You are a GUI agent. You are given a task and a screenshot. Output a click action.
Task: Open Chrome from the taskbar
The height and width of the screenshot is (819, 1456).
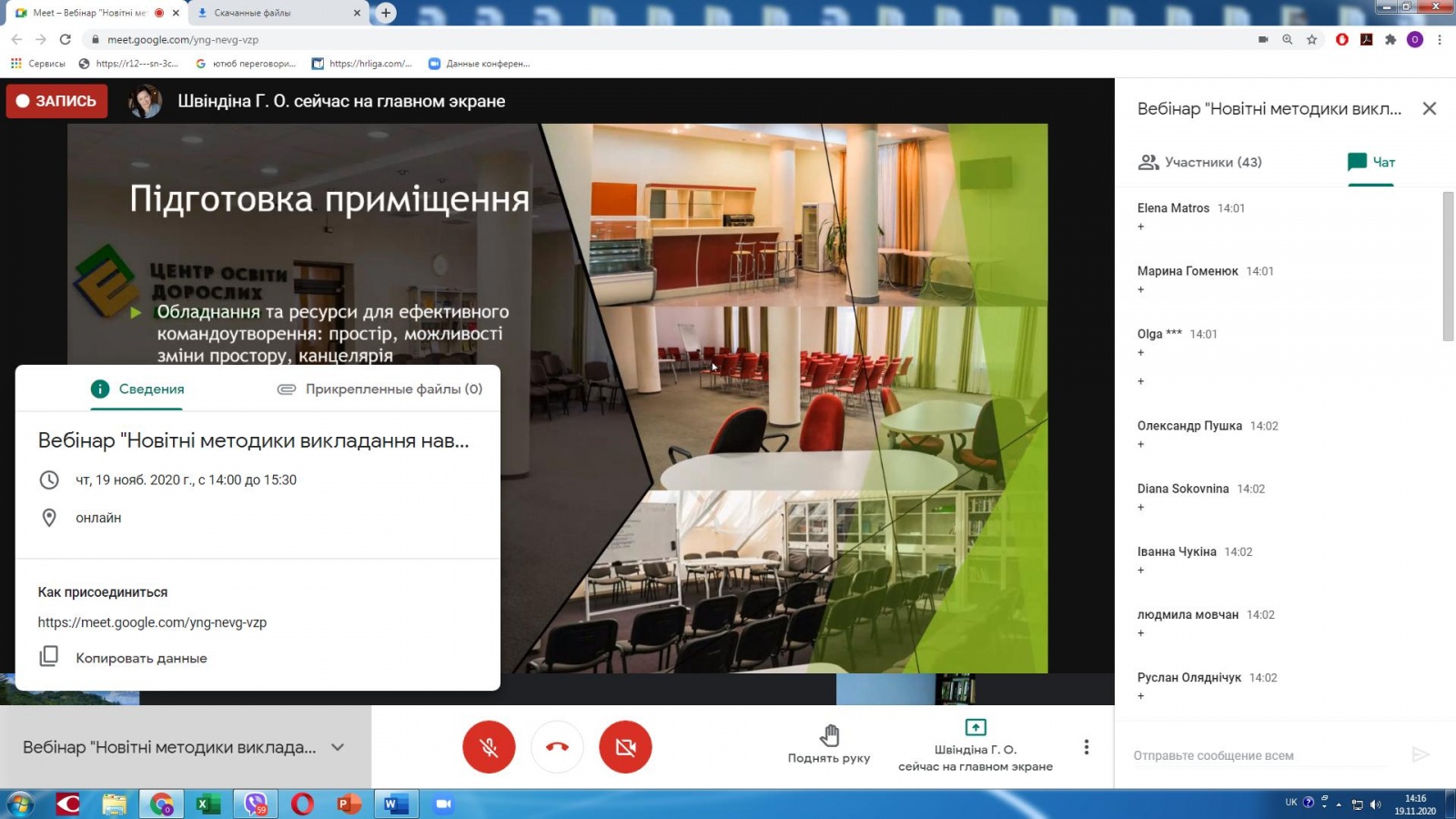click(161, 804)
